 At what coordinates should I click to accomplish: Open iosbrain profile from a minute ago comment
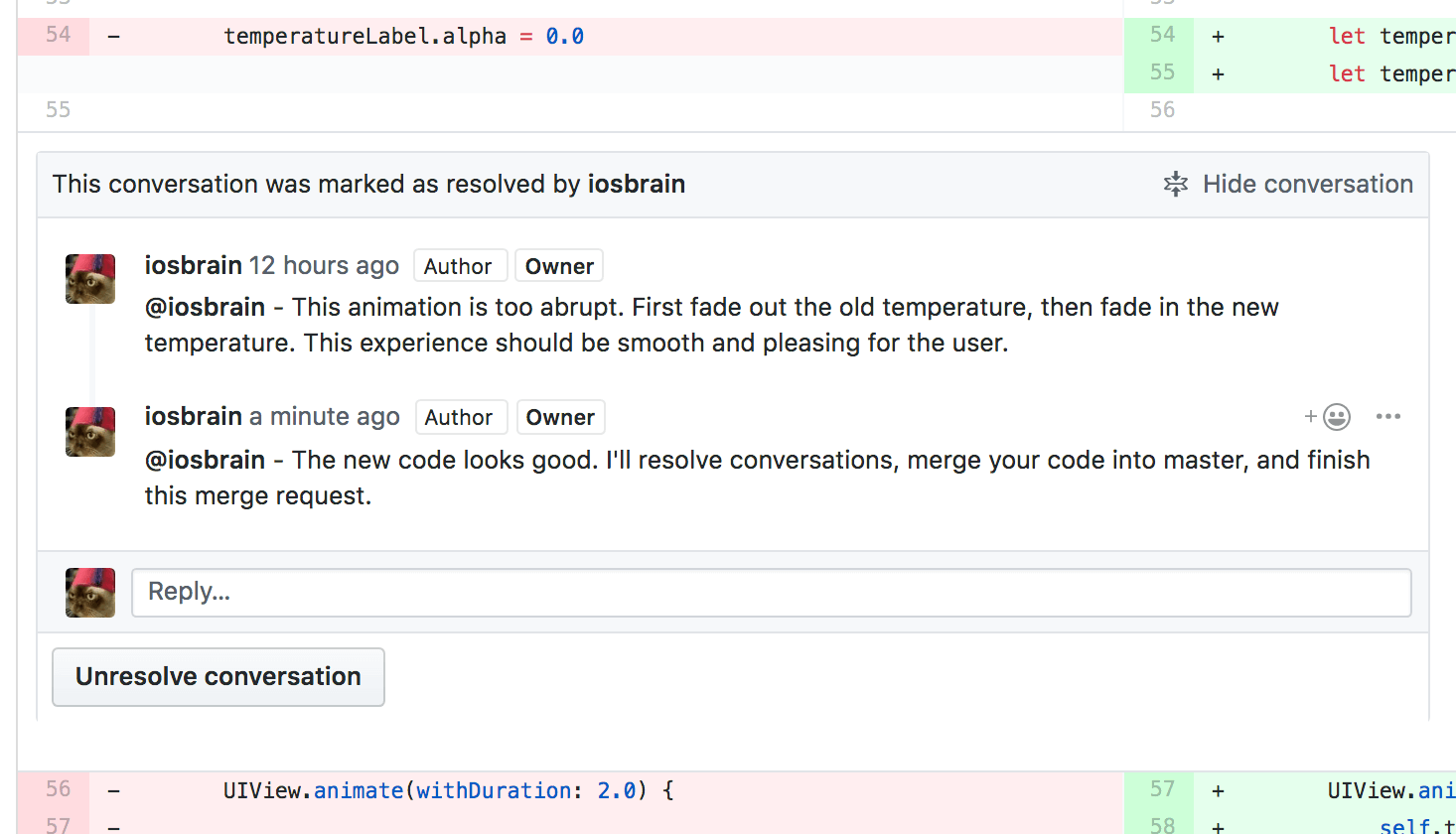(x=193, y=417)
